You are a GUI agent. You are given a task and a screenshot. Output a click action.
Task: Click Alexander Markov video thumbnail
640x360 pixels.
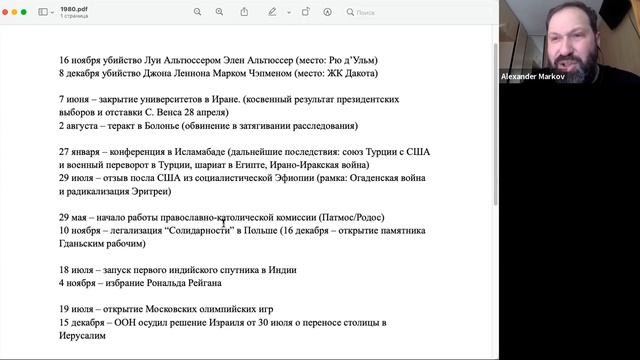[569, 42]
